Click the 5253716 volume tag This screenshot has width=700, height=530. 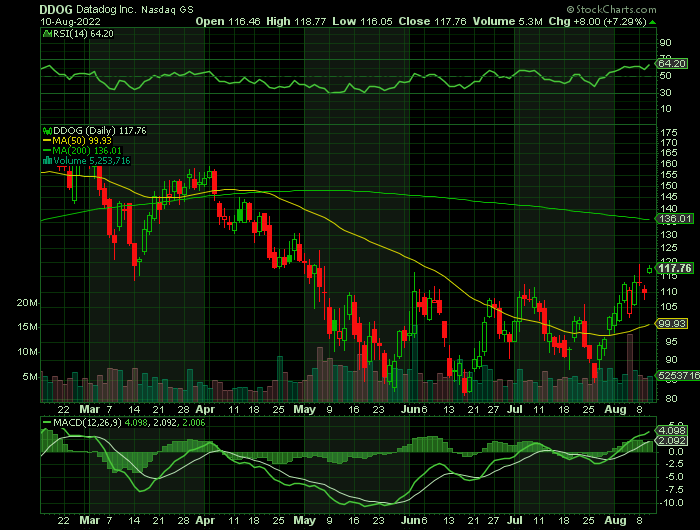click(677, 376)
